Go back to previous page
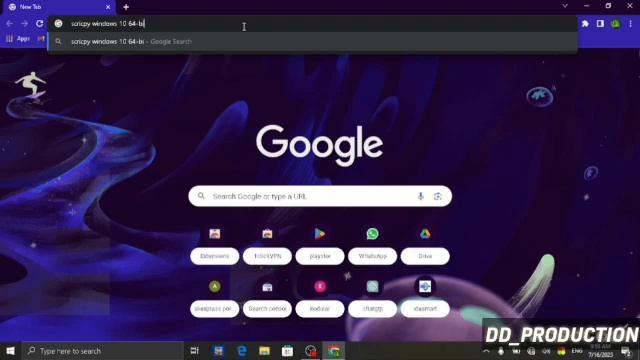 (9, 24)
